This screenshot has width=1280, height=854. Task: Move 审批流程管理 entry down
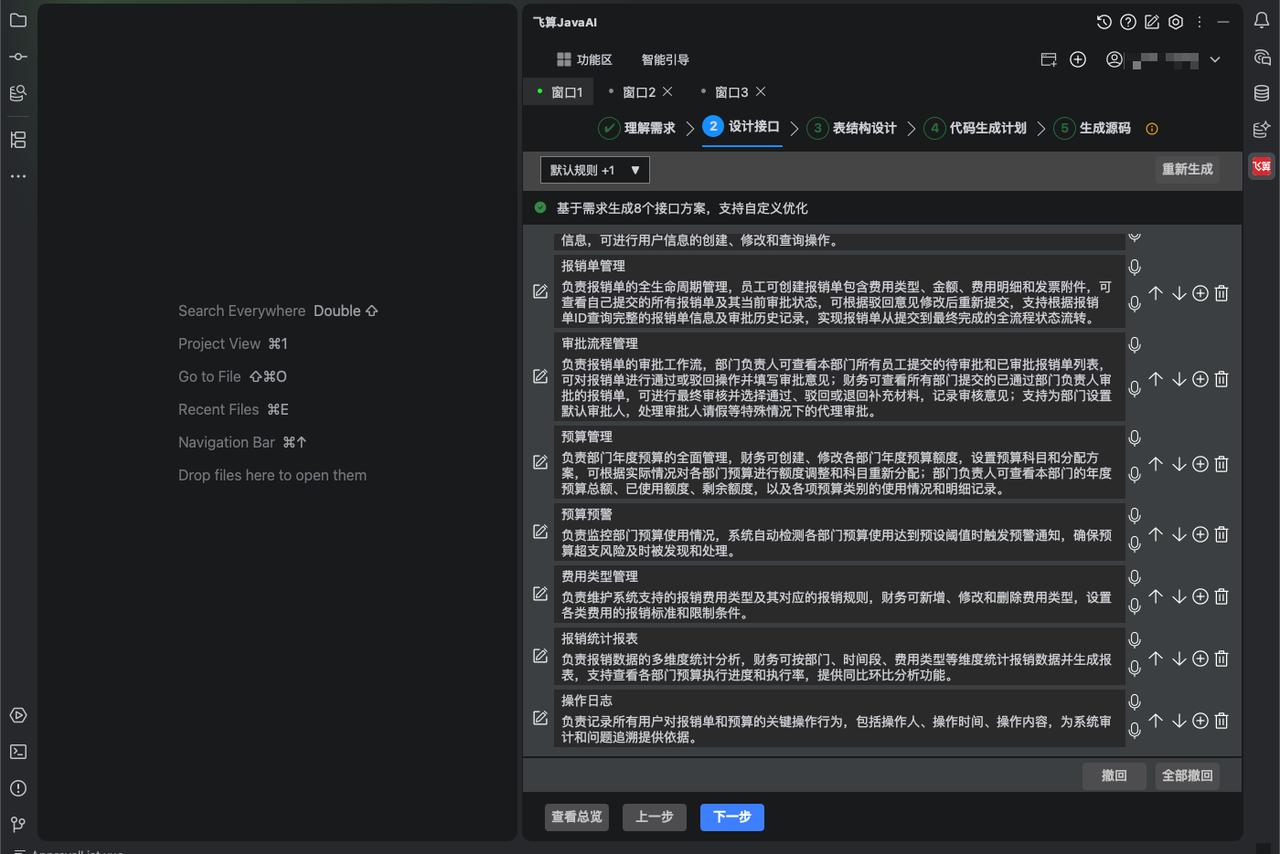1179,379
